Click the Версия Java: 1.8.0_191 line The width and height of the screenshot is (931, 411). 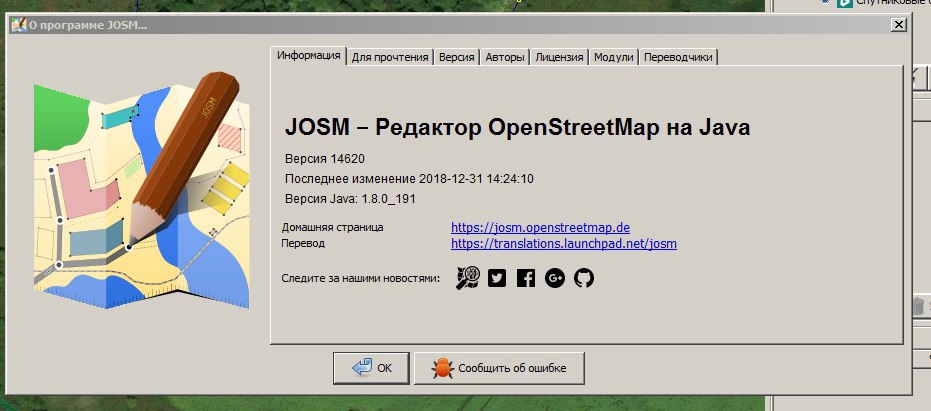(x=350, y=199)
